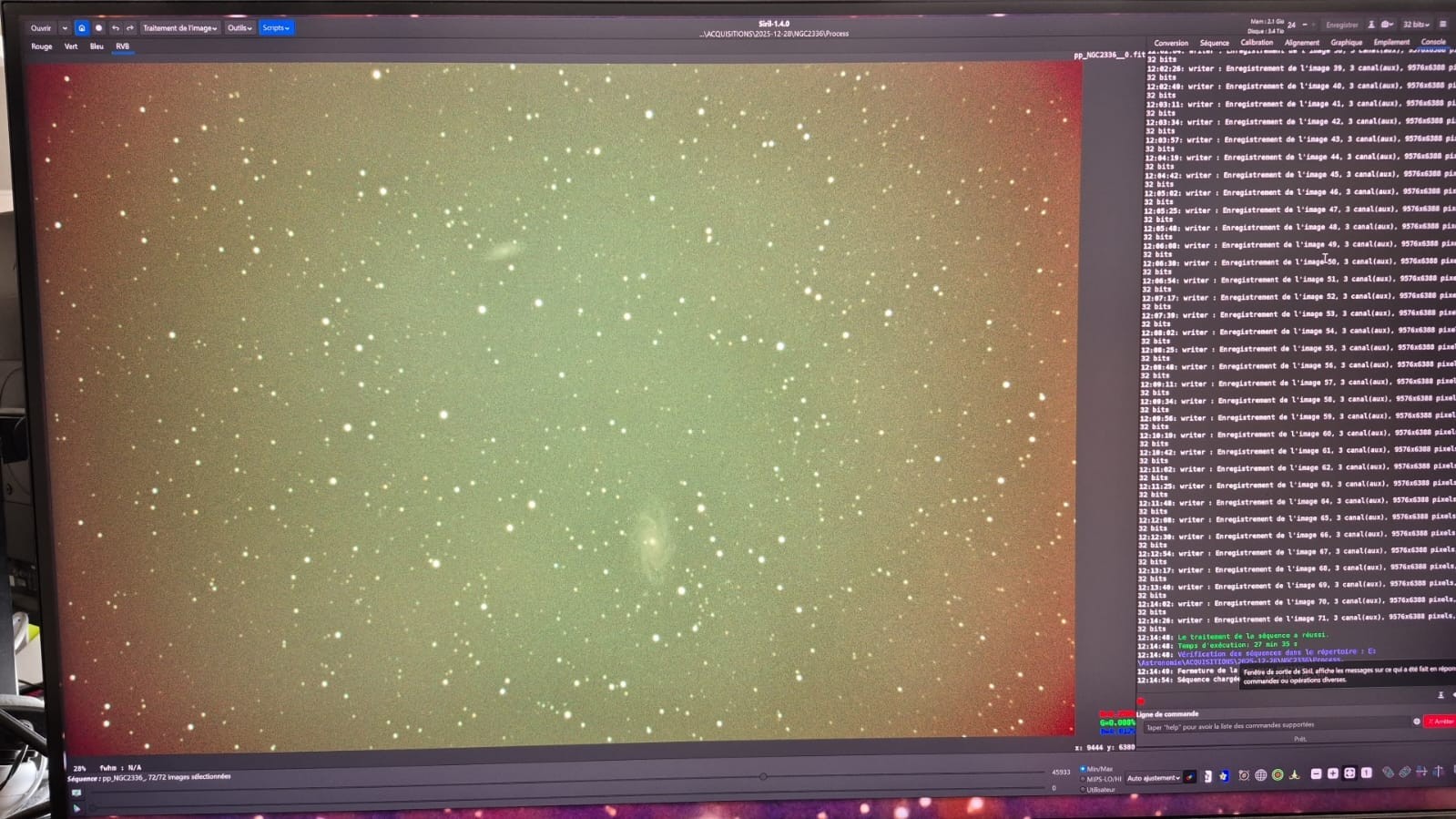1456x819 pixels.
Task: Open the 32 bits depth dropdown
Action: [x=1416, y=25]
